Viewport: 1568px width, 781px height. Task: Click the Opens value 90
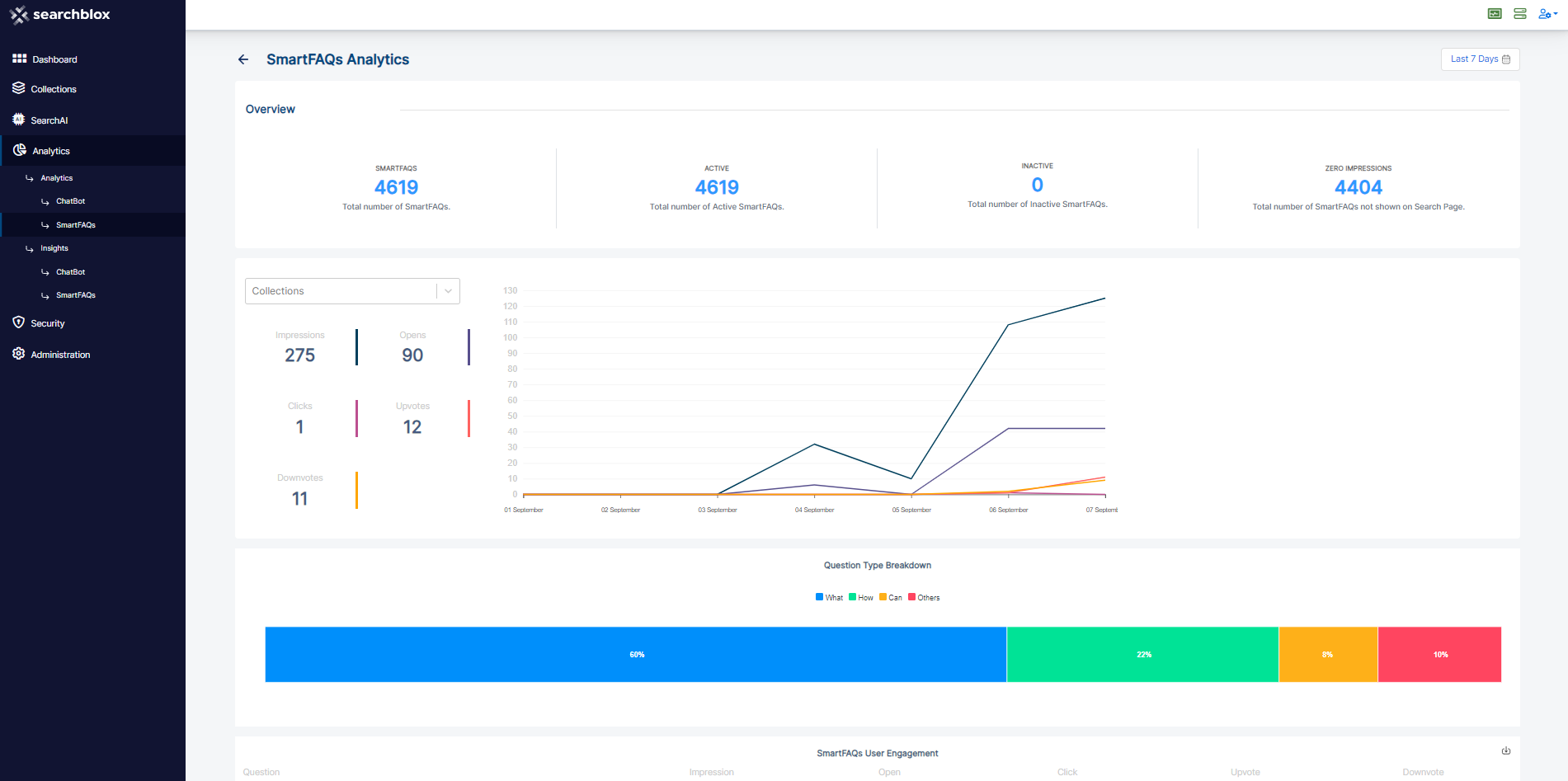pyautogui.click(x=412, y=355)
